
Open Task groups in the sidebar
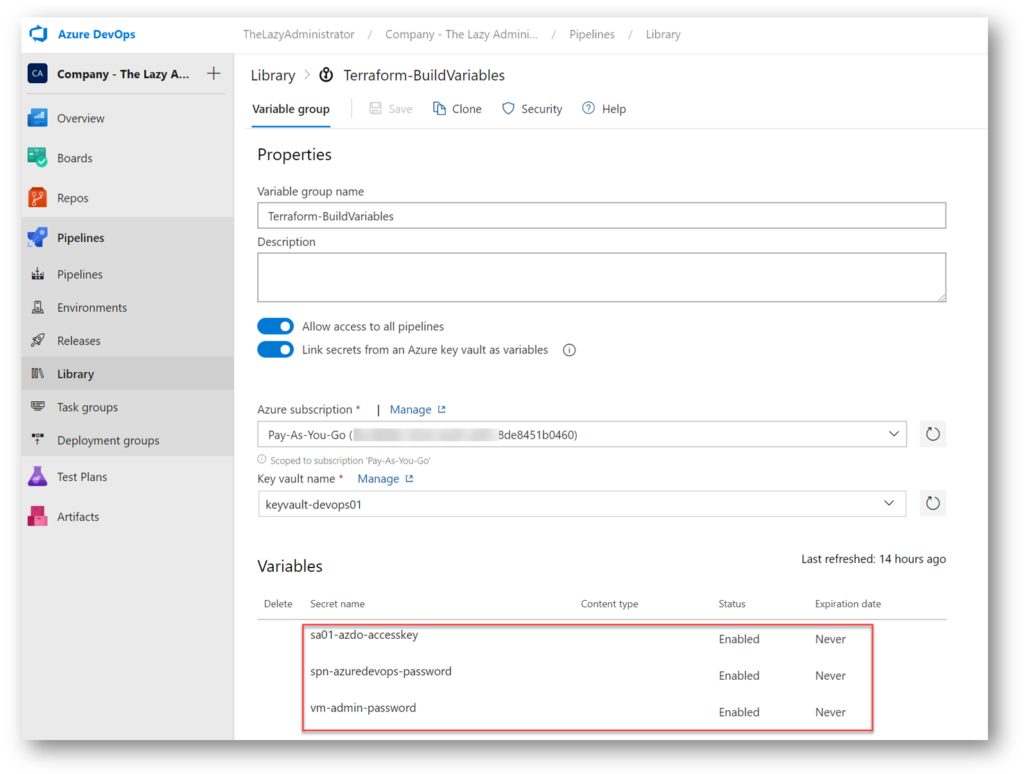click(x=127, y=407)
